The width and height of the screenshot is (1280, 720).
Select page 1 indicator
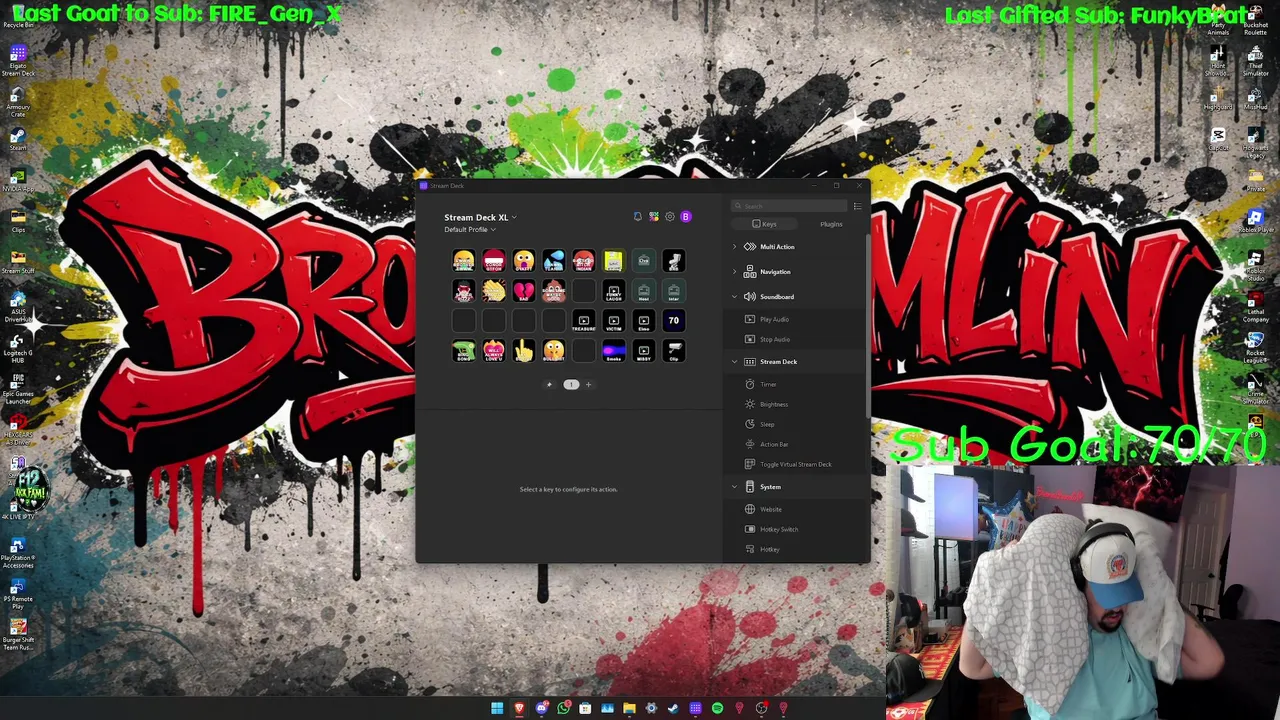571,385
